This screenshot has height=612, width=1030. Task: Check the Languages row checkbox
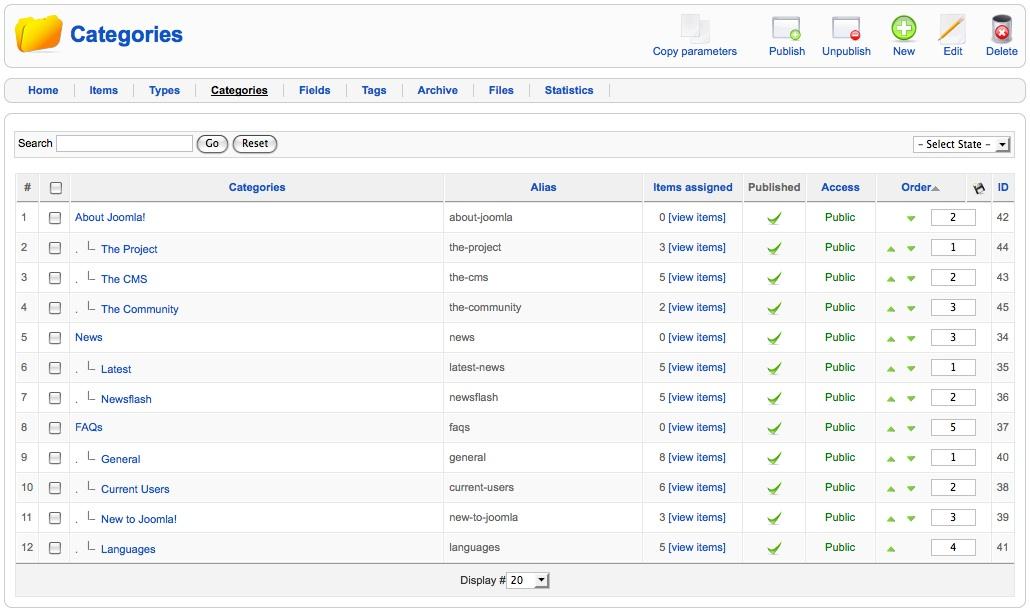pyautogui.click(x=55, y=548)
